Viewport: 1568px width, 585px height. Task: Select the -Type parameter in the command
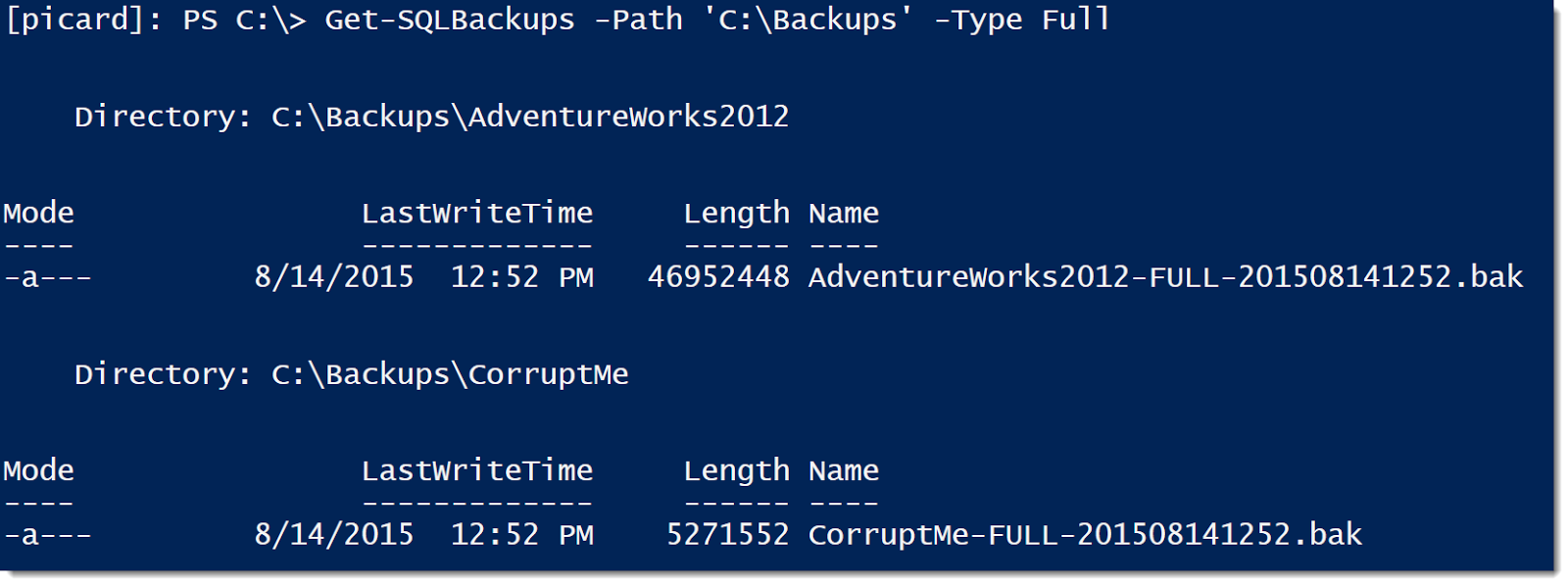click(977, 20)
